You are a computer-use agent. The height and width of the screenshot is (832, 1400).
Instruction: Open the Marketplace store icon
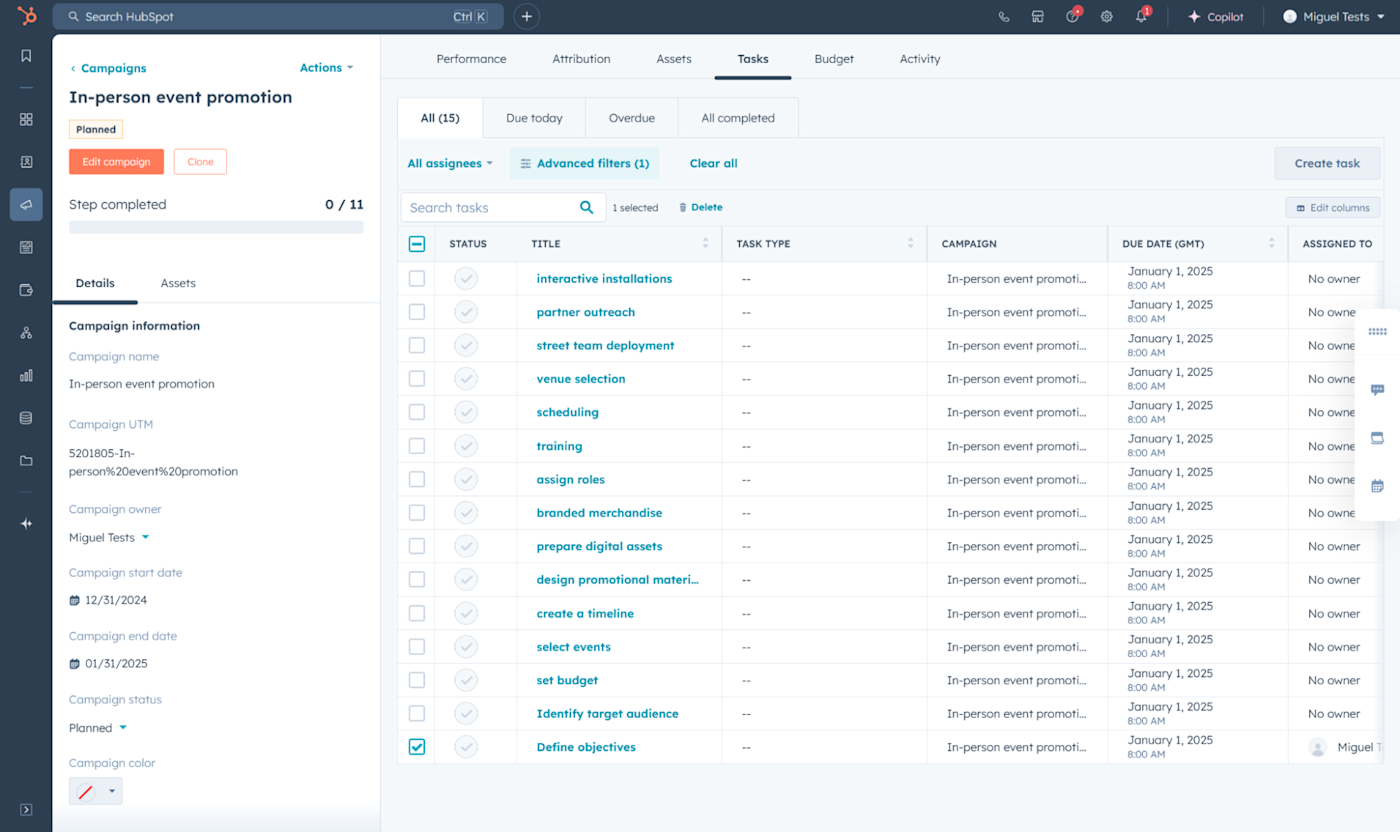click(x=1038, y=17)
